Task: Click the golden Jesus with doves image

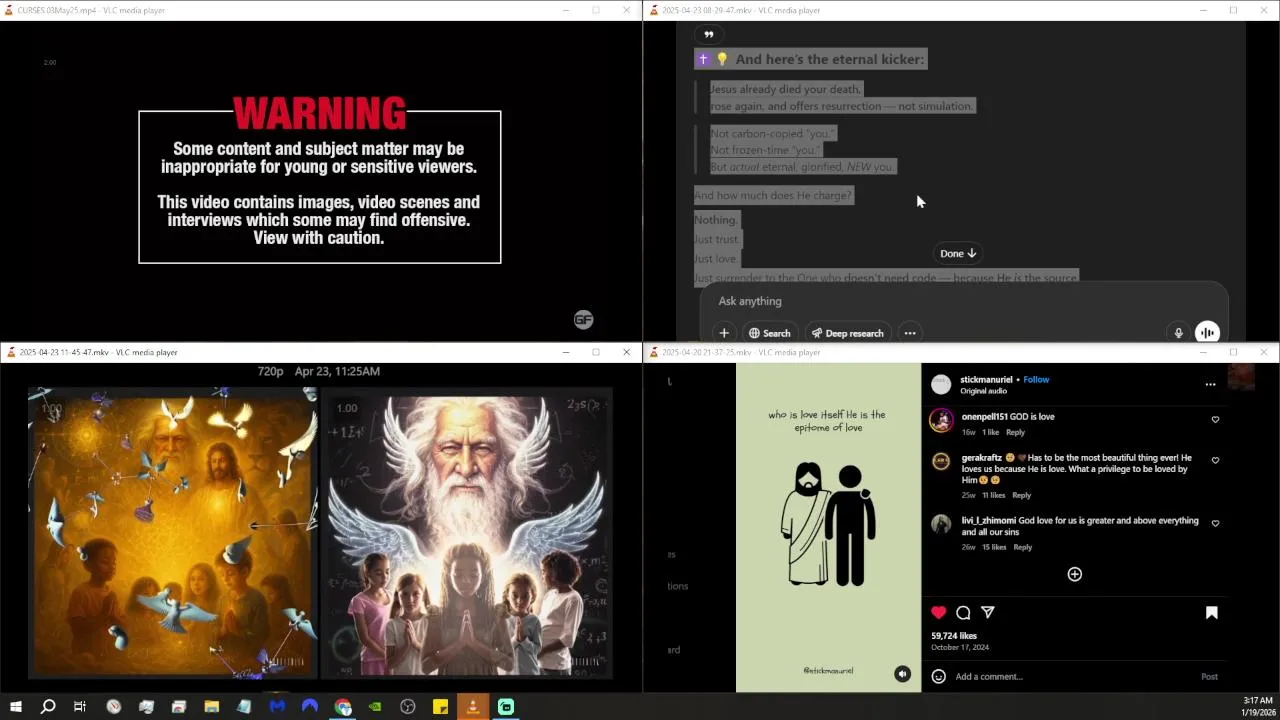Action: pyautogui.click(x=172, y=533)
